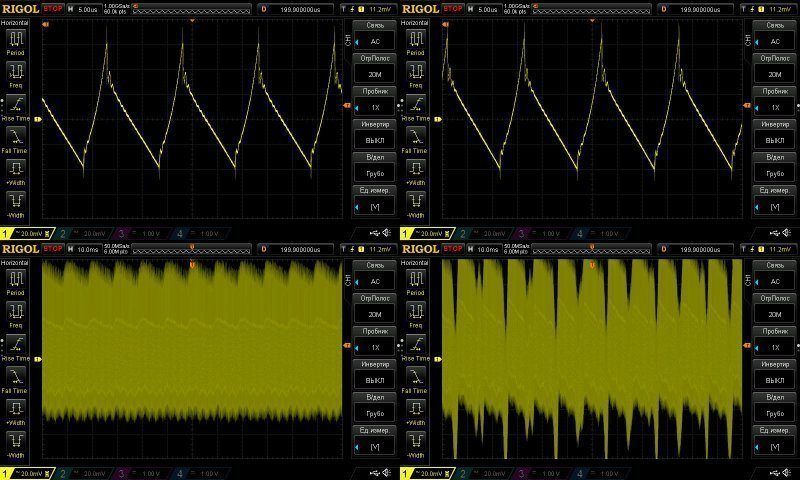Select channel 2 tab in upper-left scope
The image size is (800, 480).
[x=84, y=234]
